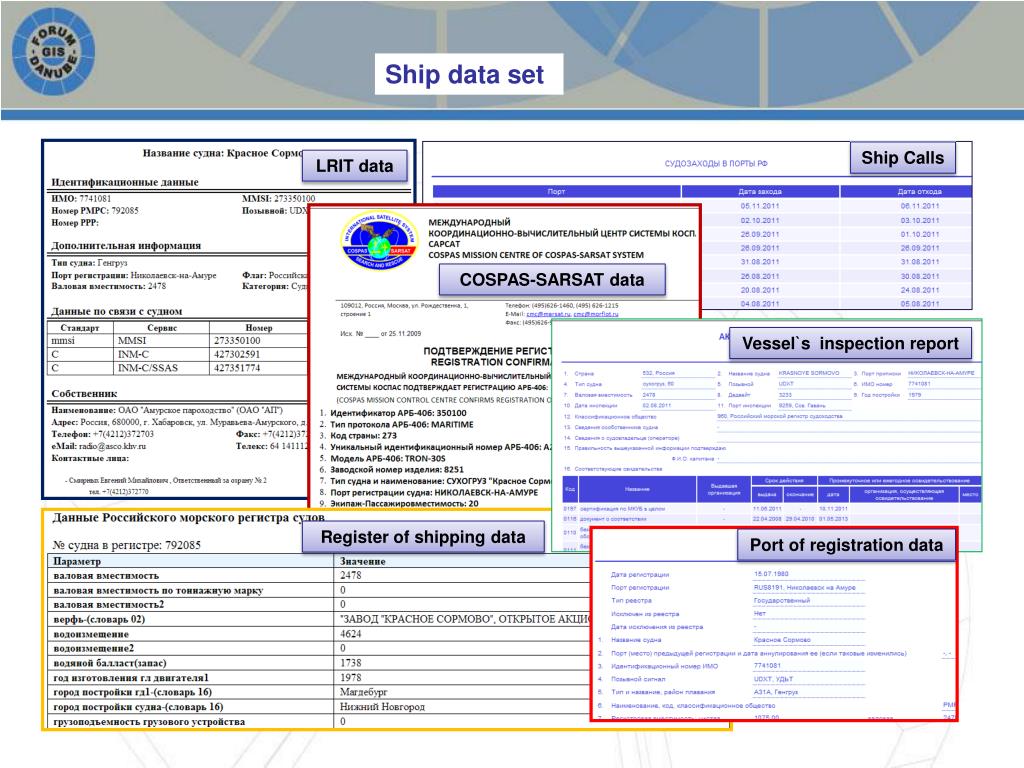Select arrival date 02.10.2011 in Ship Calls
Screen dimensions: 1024x768
760,221
